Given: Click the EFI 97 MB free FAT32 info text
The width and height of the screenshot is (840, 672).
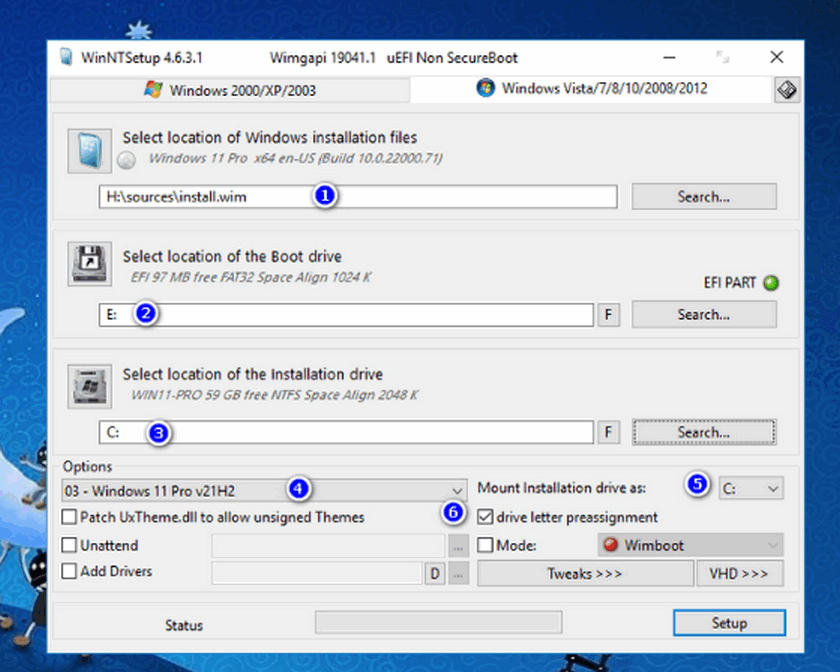Looking at the screenshot, I should click(251, 278).
